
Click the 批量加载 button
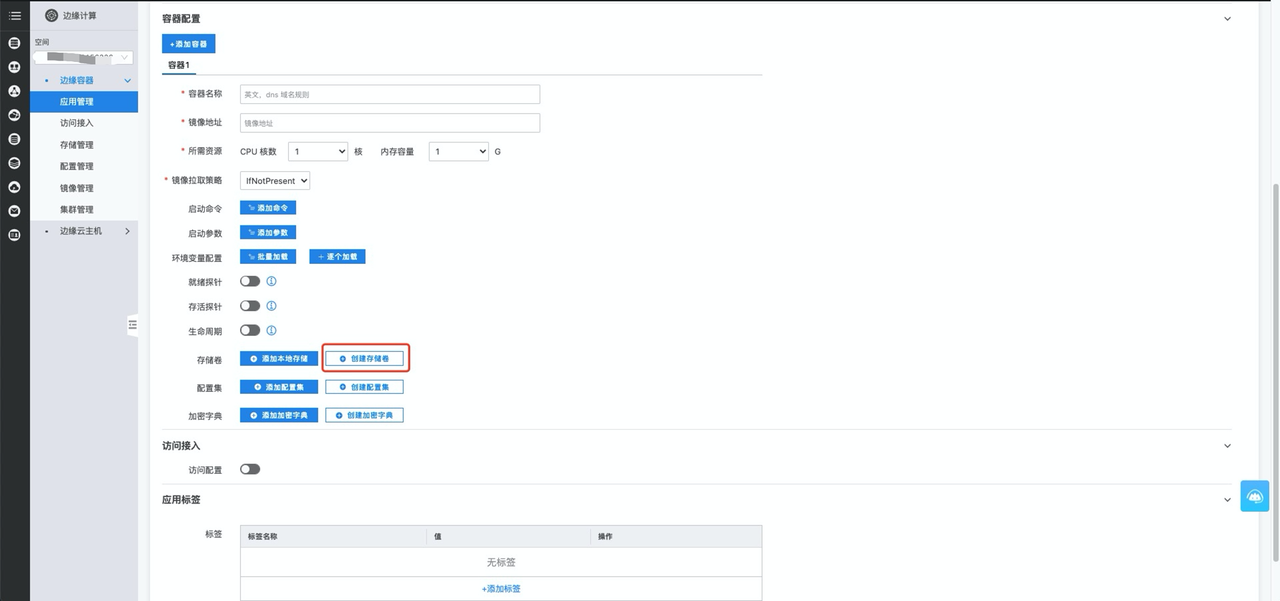[x=268, y=257]
